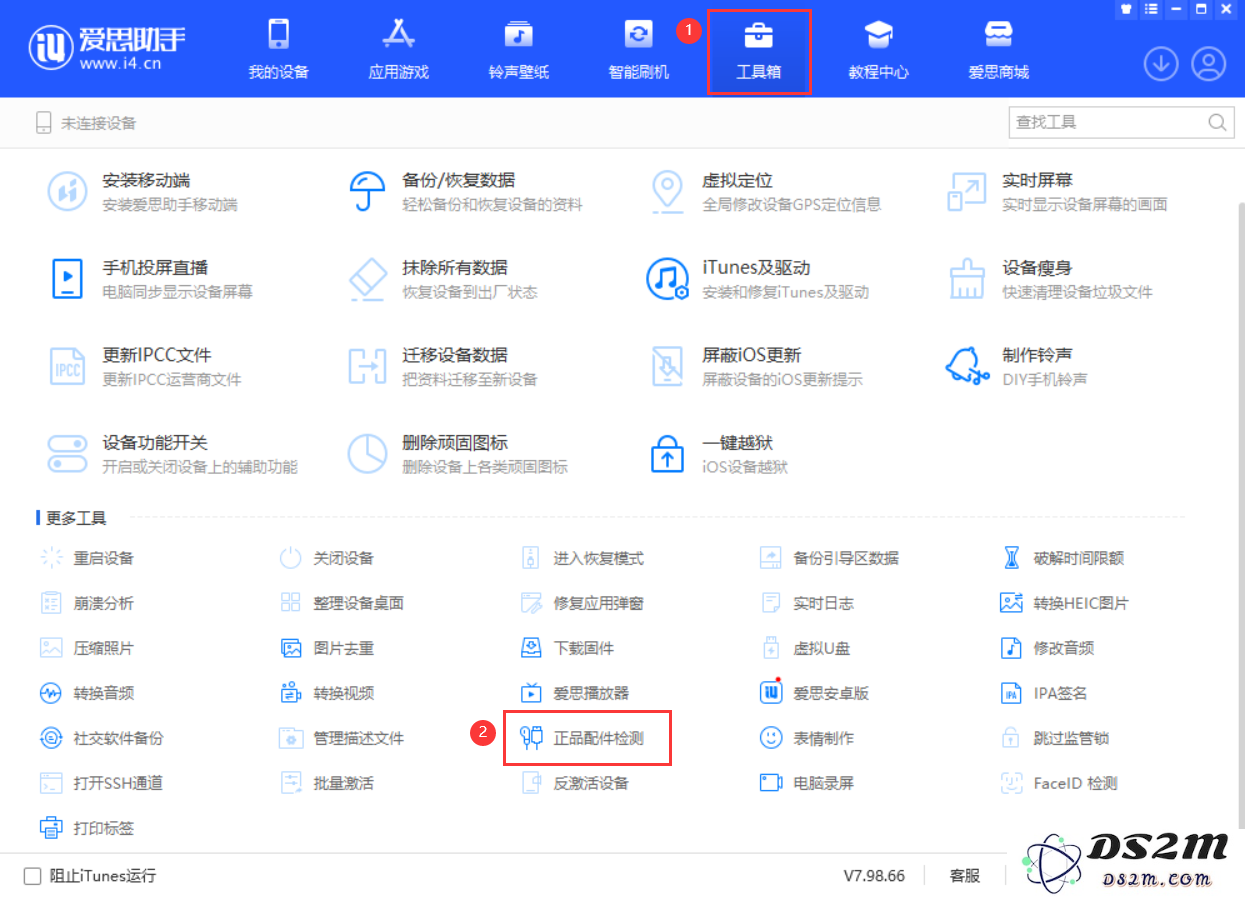Screen dimensions: 1245x897
Task: Switch to the 应用游戏 tab
Action: click(398, 50)
